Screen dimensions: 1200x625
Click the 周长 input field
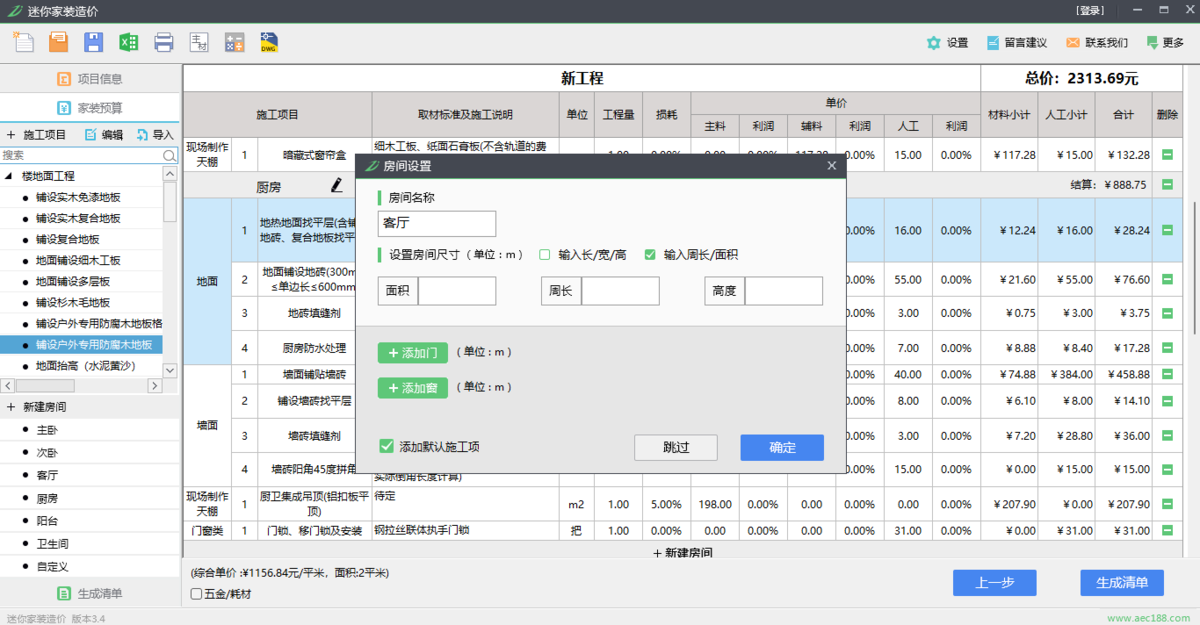click(620, 291)
